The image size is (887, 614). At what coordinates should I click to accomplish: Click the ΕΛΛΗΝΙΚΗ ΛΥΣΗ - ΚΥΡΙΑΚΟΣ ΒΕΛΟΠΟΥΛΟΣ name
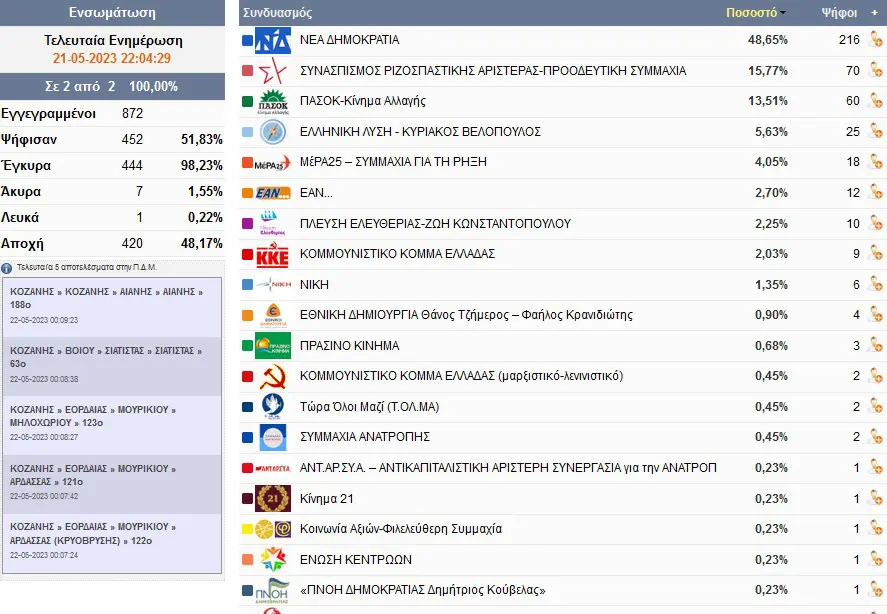[420, 131]
